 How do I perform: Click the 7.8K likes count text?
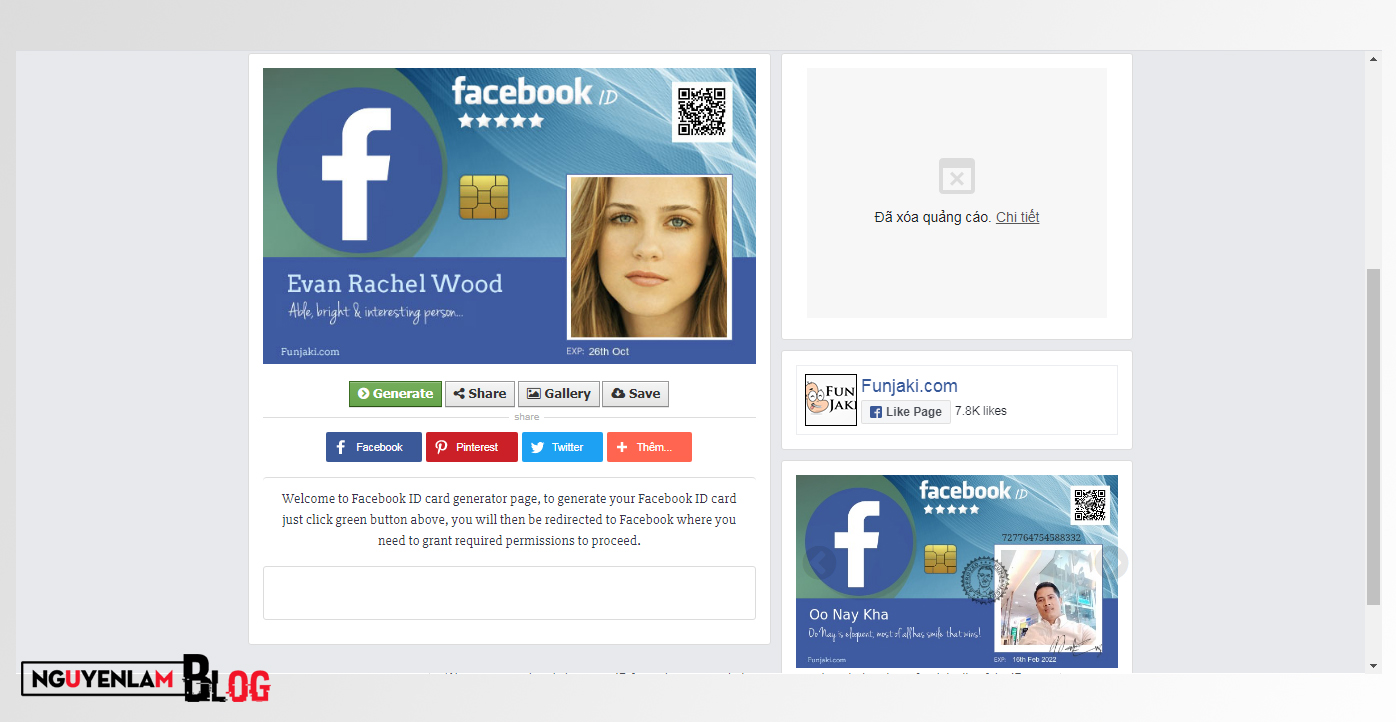pos(981,411)
